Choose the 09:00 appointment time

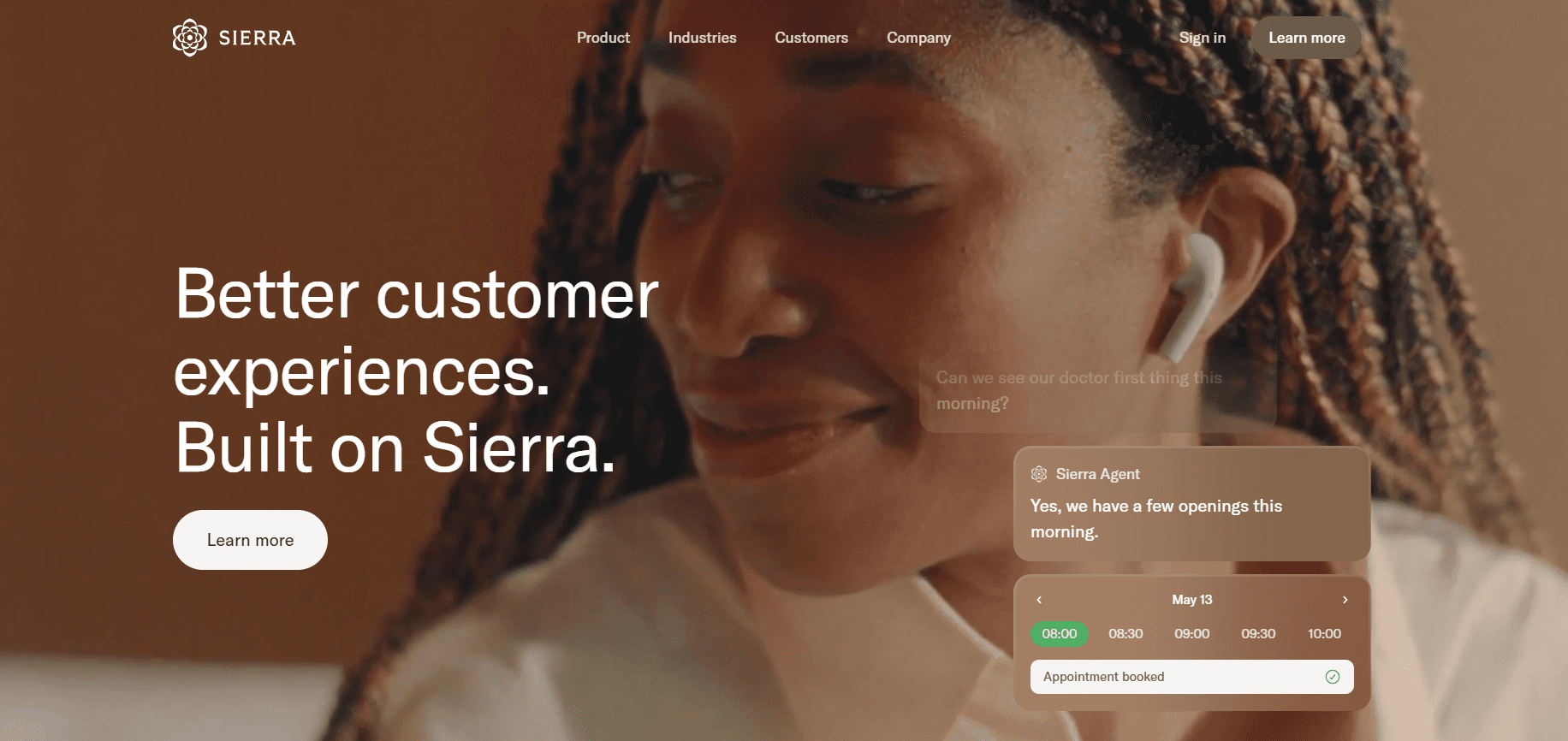[x=1192, y=634]
